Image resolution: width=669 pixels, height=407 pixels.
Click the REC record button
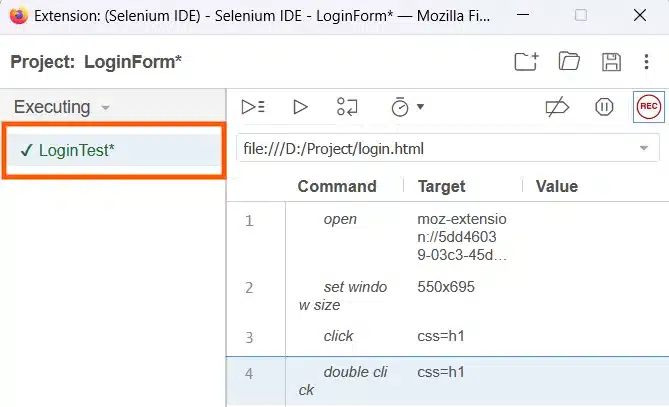pos(649,107)
